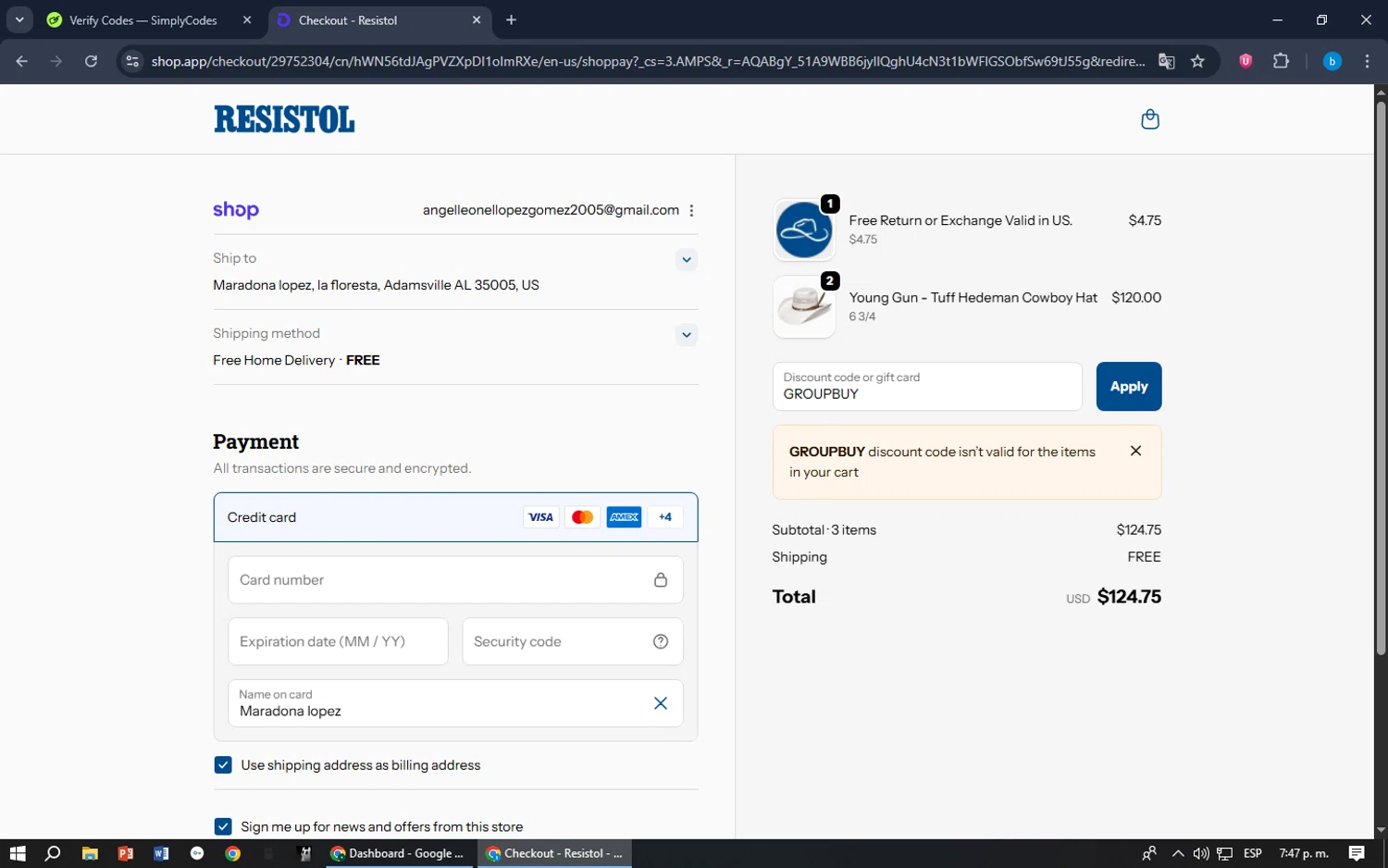Open the Young Gun cowboy hat thumbnail
1388x868 pixels.
click(804, 306)
